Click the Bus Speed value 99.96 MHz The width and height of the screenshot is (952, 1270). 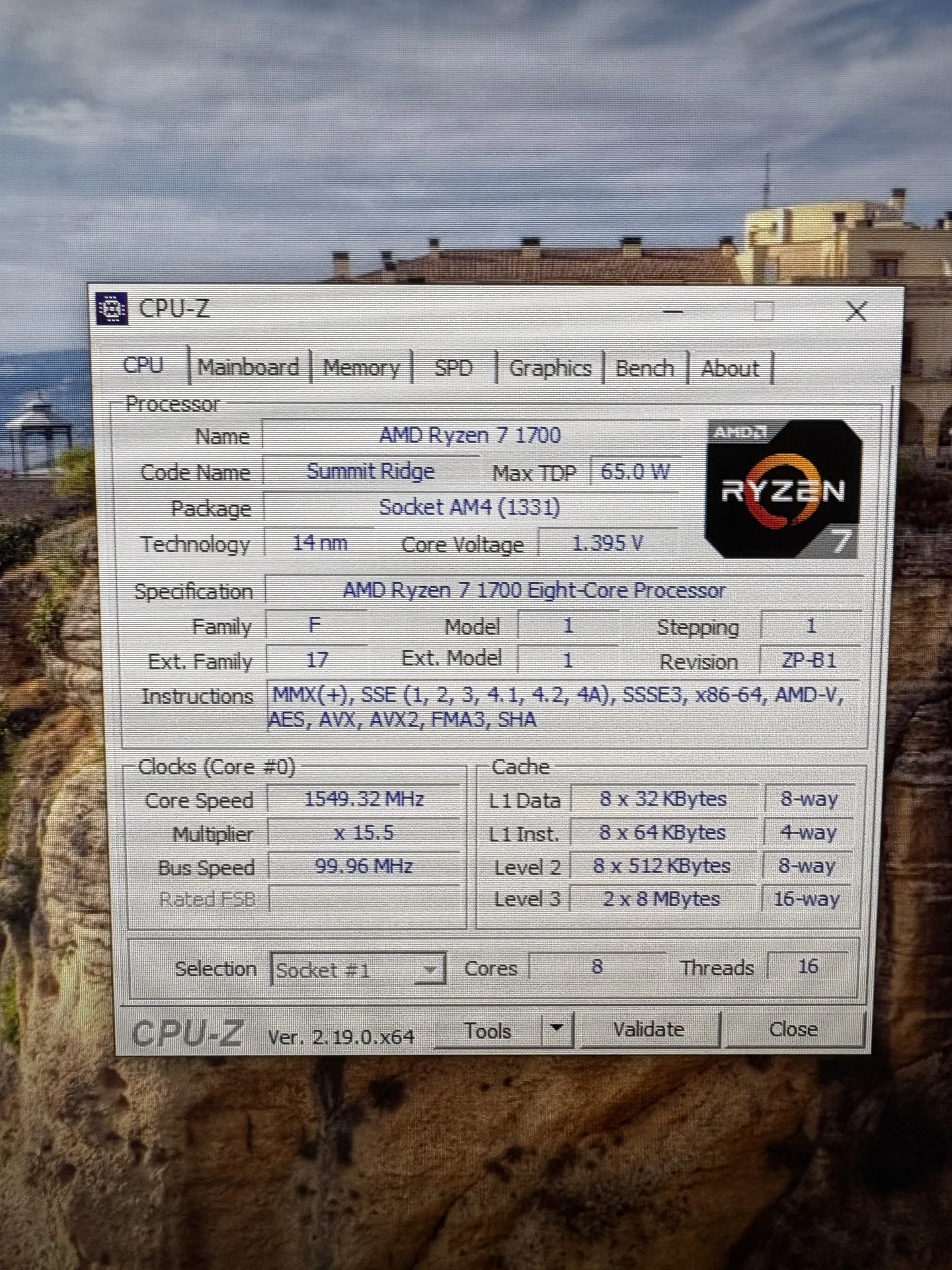[364, 866]
